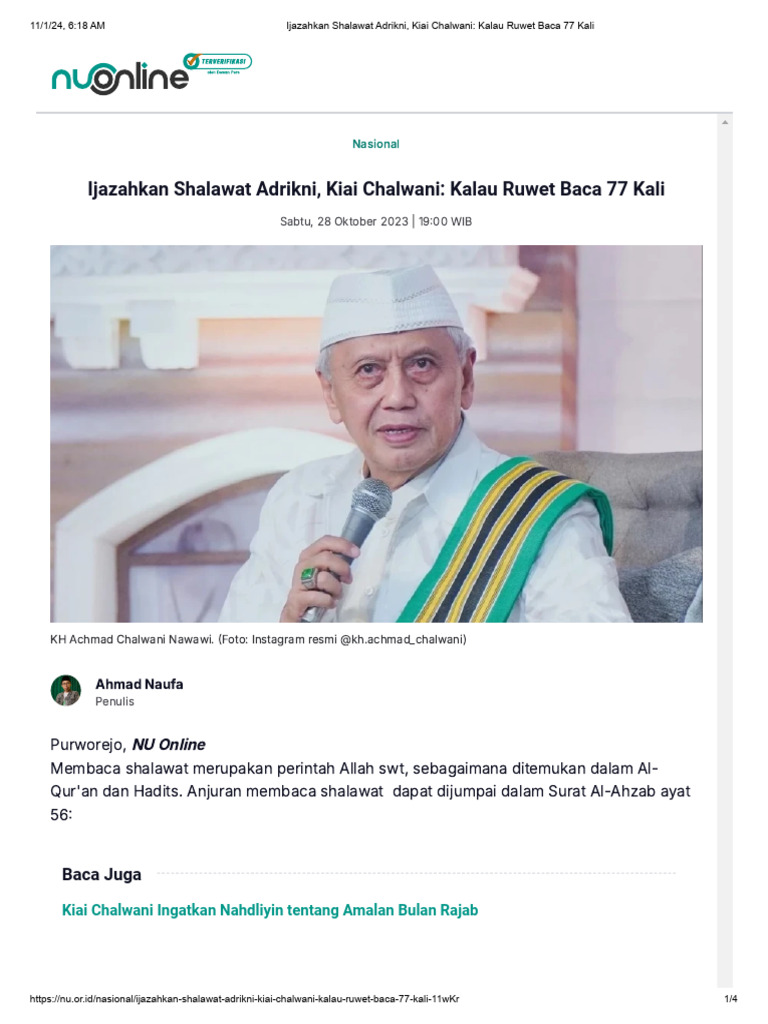Click the scrollbar up arrow
The height and width of the screenshot is (1024, 768).
[724, 122]
